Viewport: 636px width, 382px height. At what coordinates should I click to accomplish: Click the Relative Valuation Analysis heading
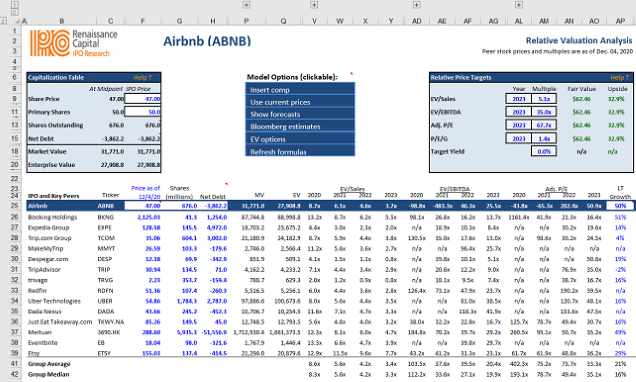point(579,41)
